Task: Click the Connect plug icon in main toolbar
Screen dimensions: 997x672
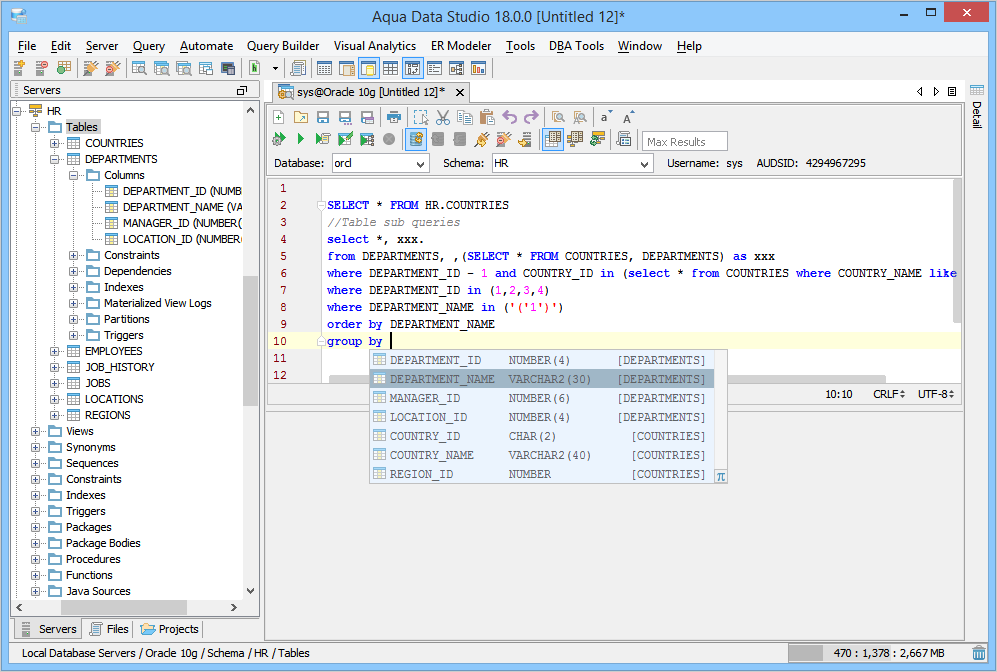Action: coord(91,68)
